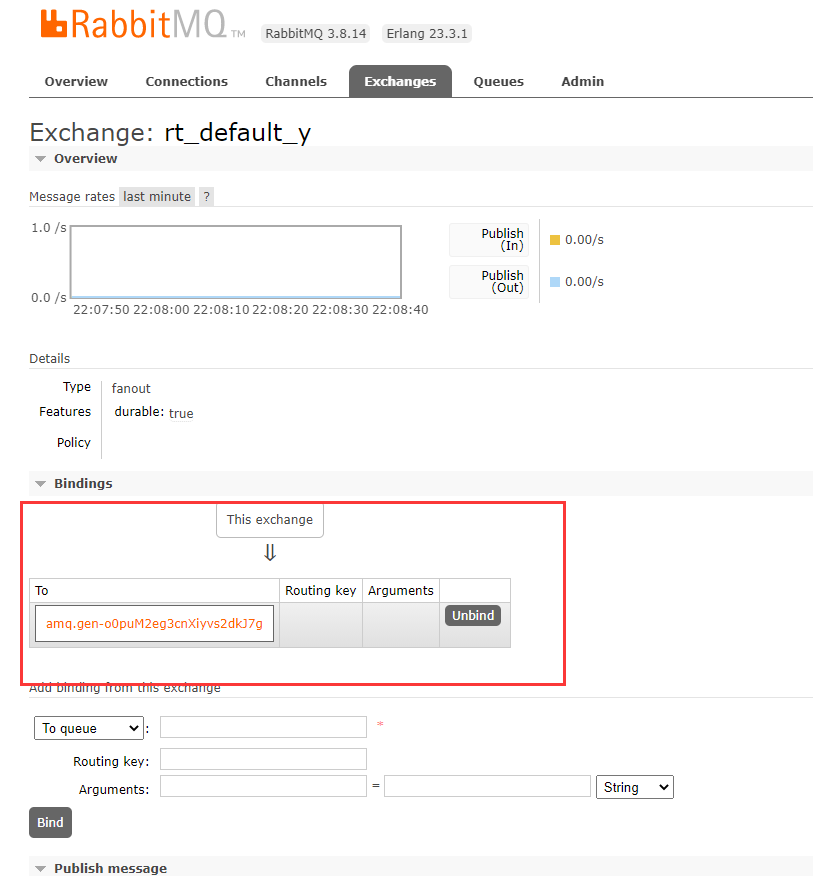This screenshot has height=876, width=813.
Task: Collapse the Bindings section
Action: pyautogui.click(x=83, y=483)
